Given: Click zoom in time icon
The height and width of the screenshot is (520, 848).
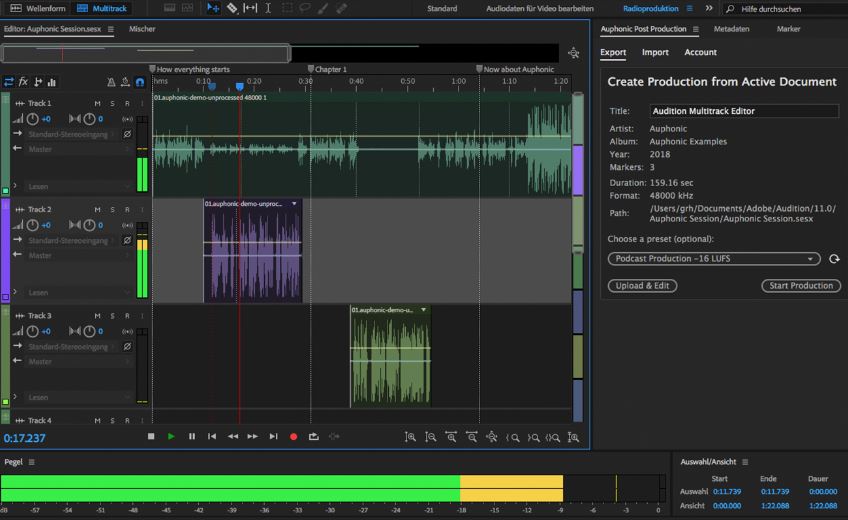Looking at the screenshot, I should click(451, 437).
